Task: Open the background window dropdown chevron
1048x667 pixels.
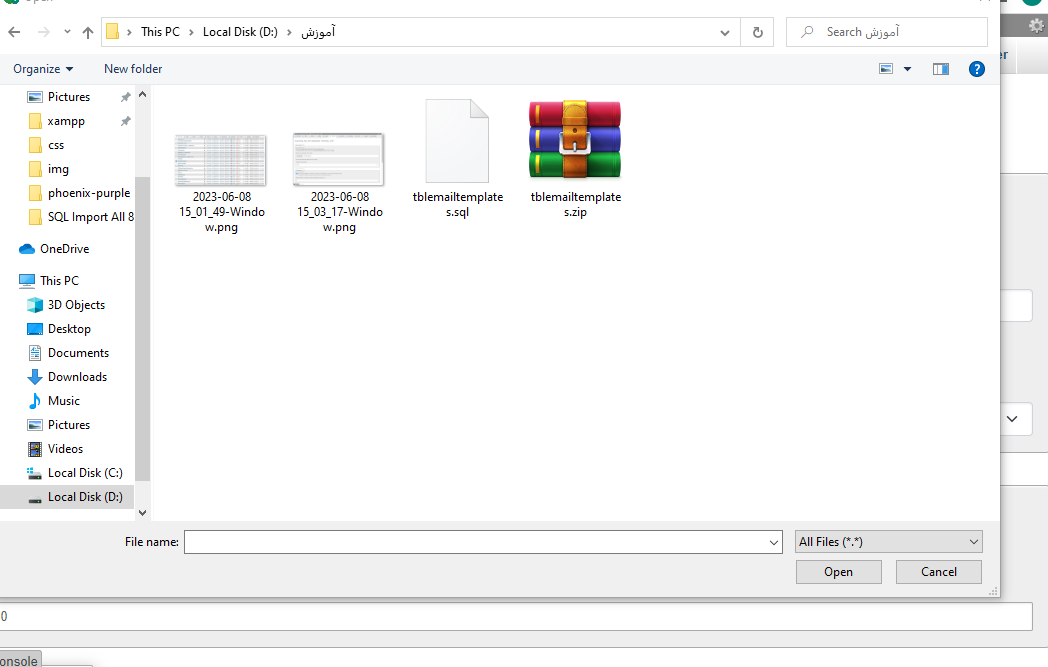Action: coord(1012,419)
